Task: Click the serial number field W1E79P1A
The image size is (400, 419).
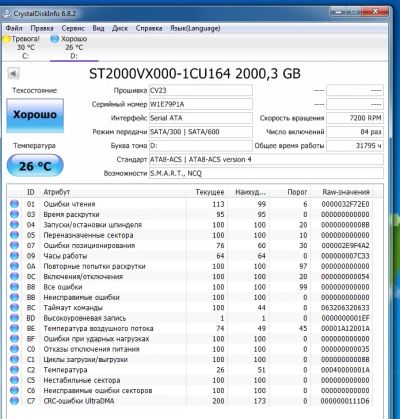Action: click(x=201, y=104)
